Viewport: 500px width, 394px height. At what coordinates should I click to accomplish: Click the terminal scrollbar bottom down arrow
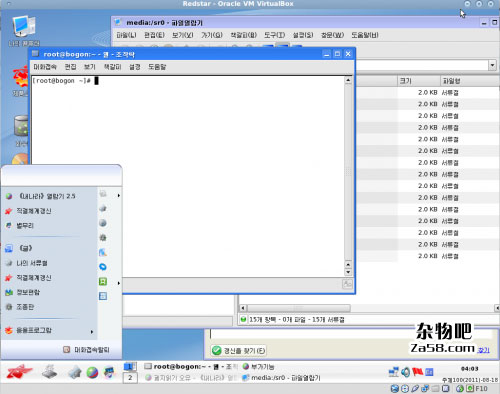[348, 272]
